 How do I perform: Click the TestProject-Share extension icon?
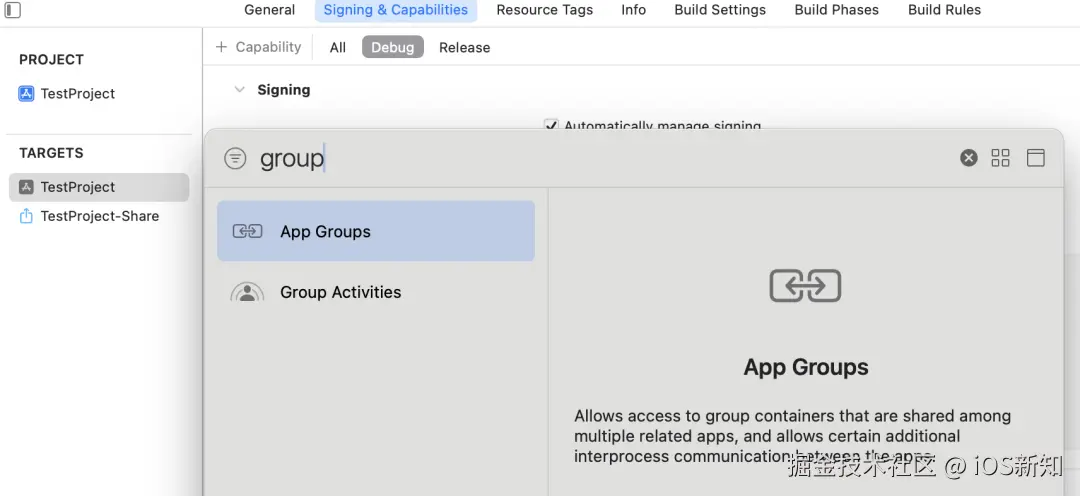(26, 216)
